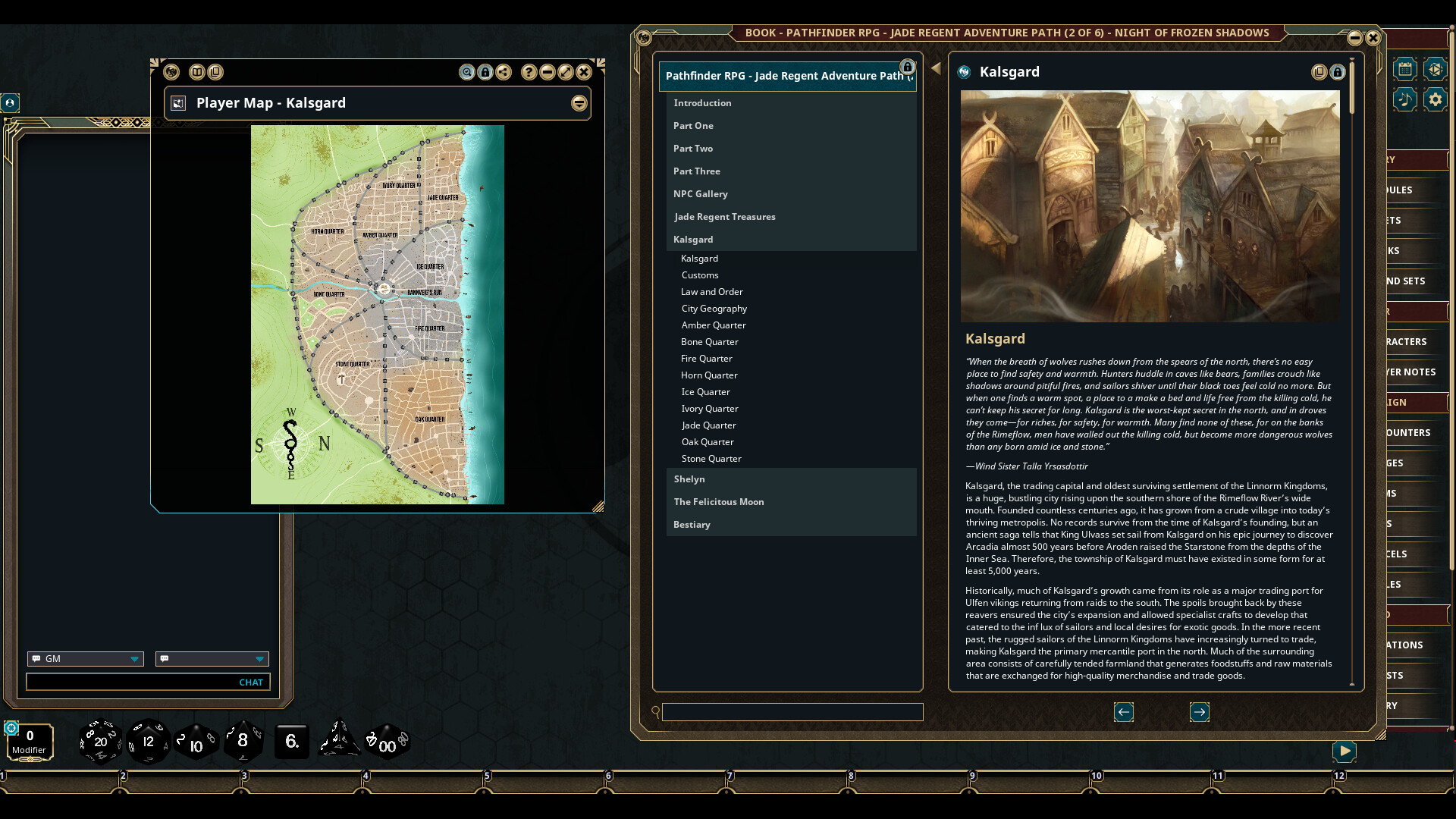This screenshot has width=1456, height=819.
Task: Select the zoom magnifier on the Player Map window
Action: 467,72
